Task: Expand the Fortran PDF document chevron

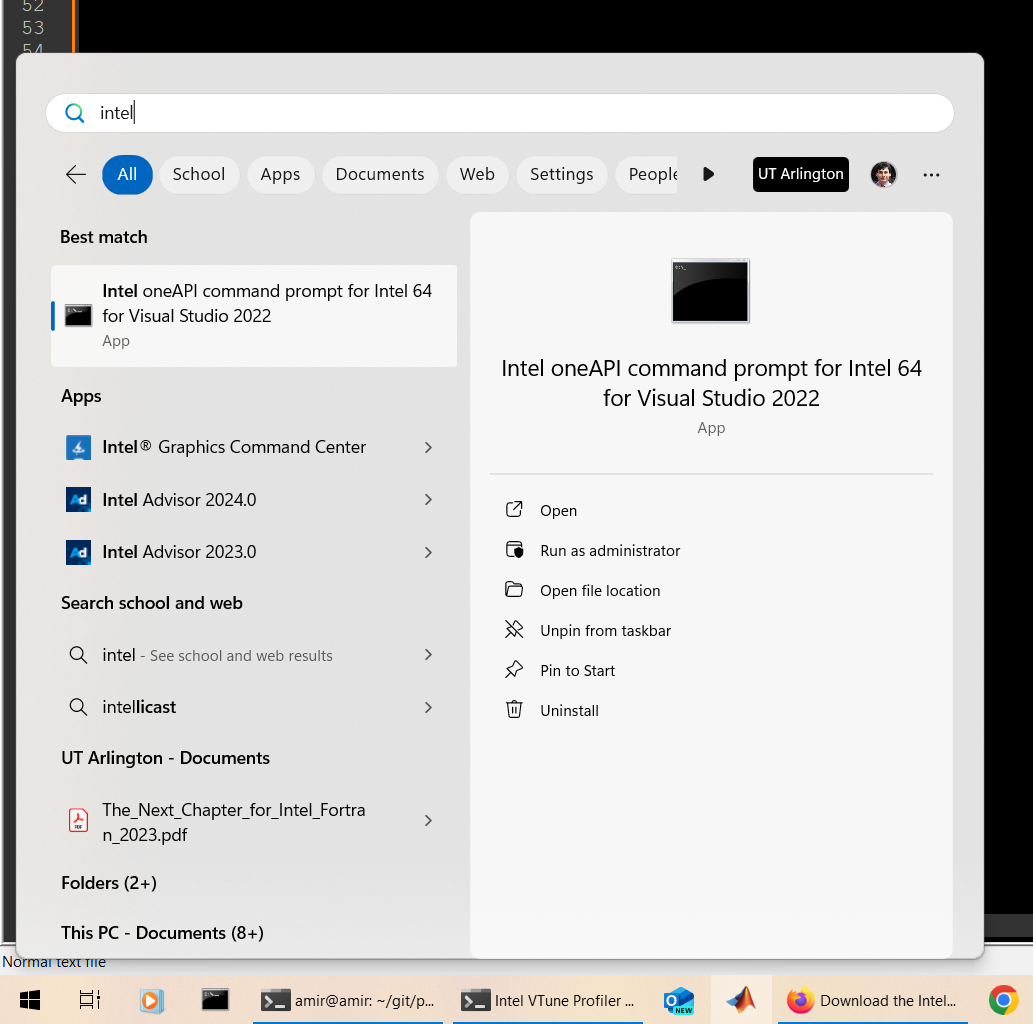Action: click(x=428, y=820)
